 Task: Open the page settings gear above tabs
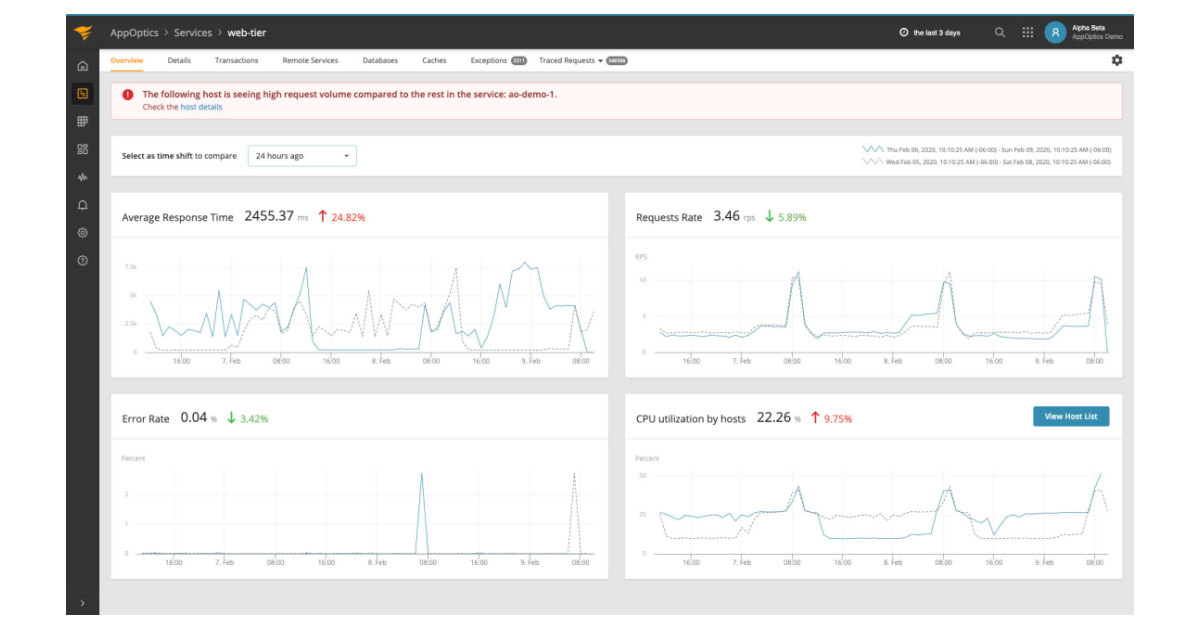1117,60
